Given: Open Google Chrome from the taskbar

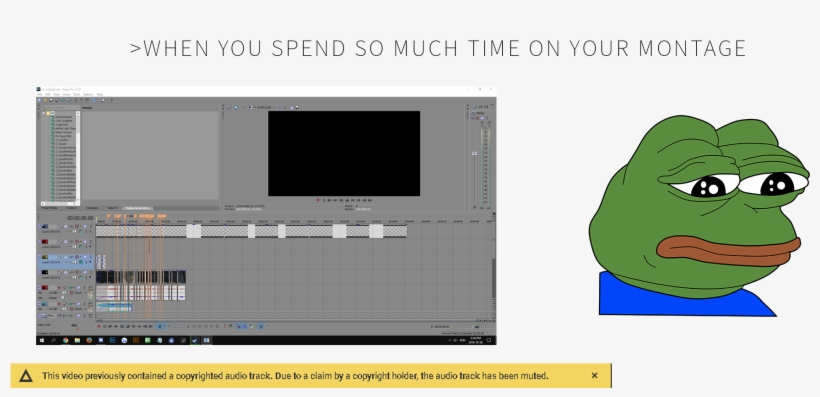Looking at the screenshot, I should tap(65, 341).
